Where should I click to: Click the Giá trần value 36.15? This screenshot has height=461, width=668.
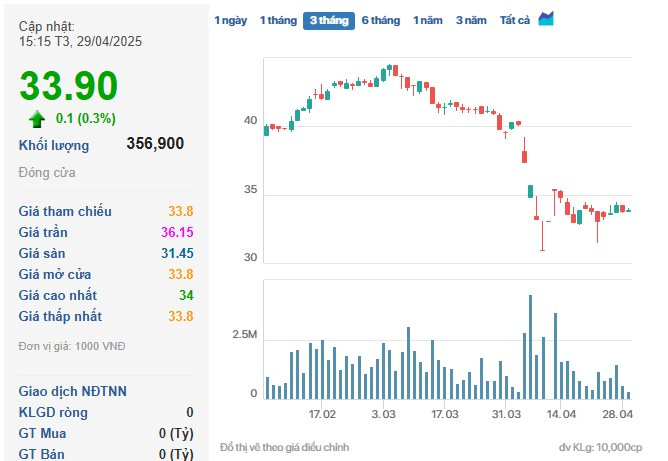coord(176,232)
